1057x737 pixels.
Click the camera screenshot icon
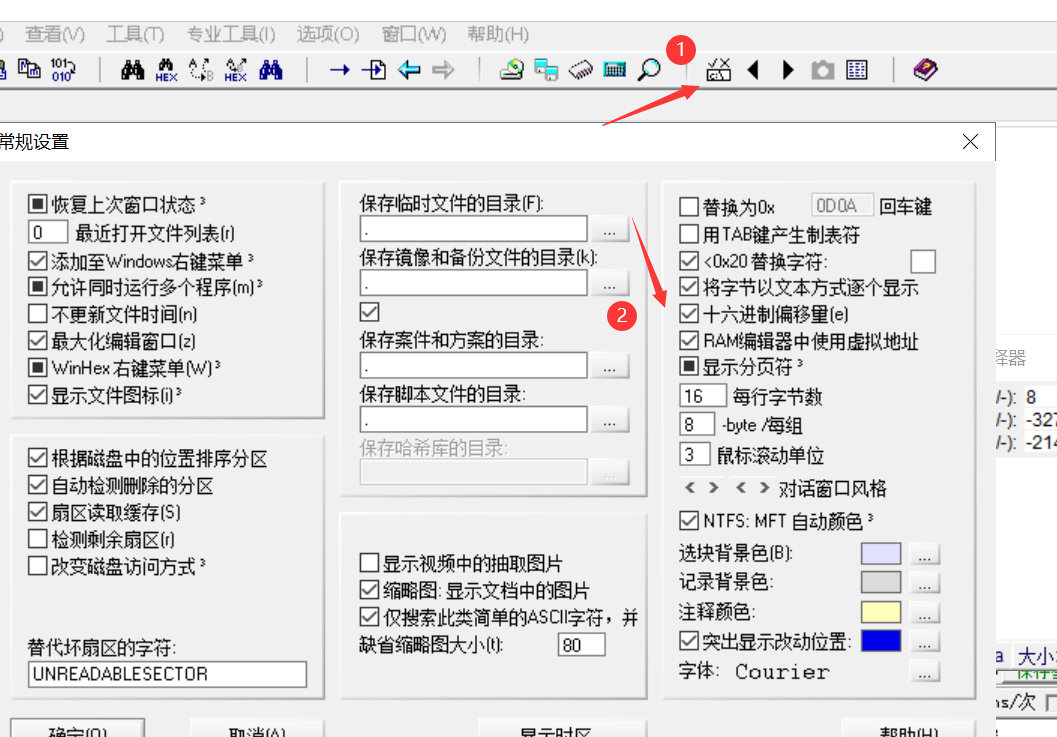coord(821,70)
